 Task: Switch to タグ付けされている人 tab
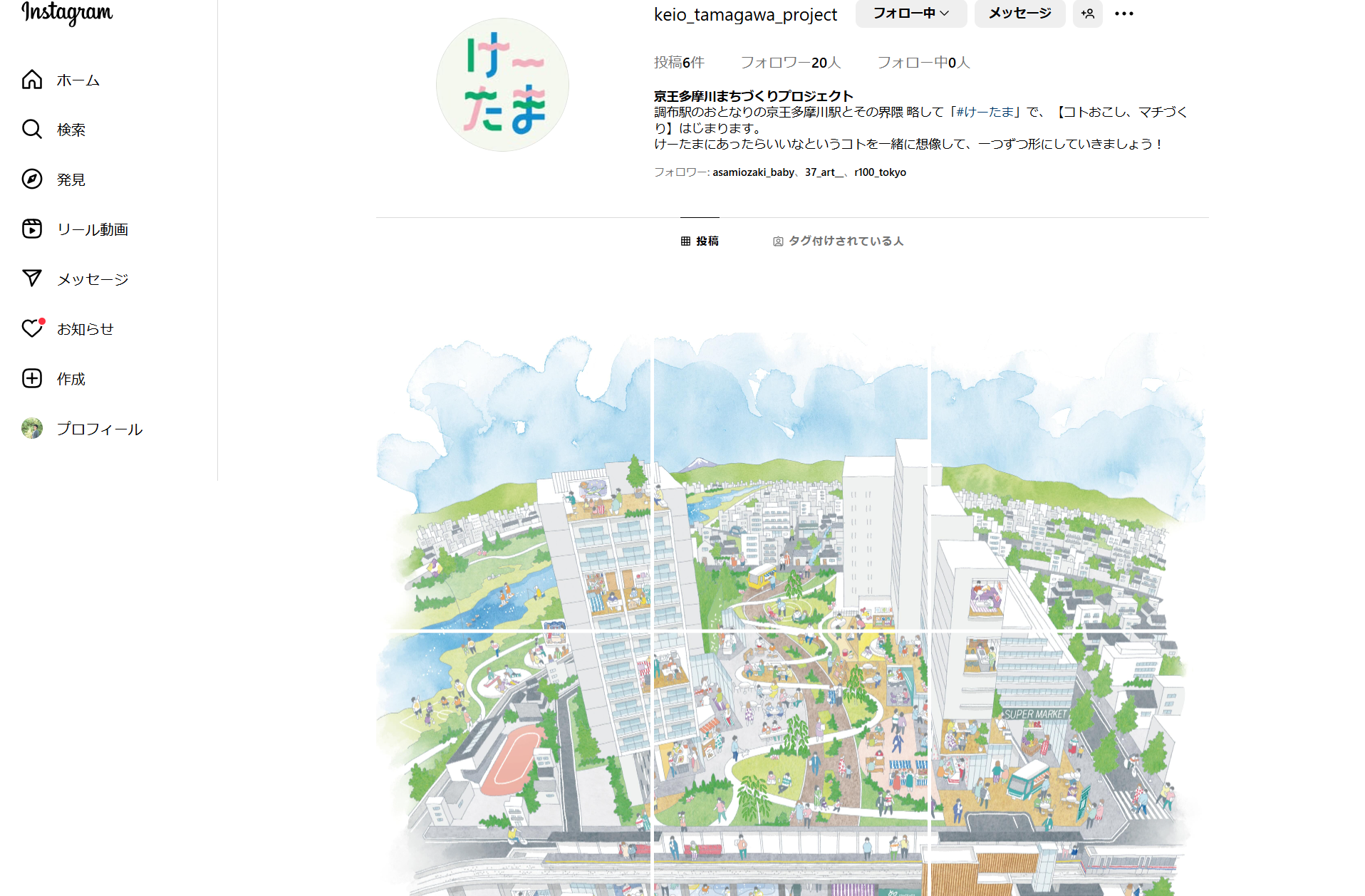838,241
